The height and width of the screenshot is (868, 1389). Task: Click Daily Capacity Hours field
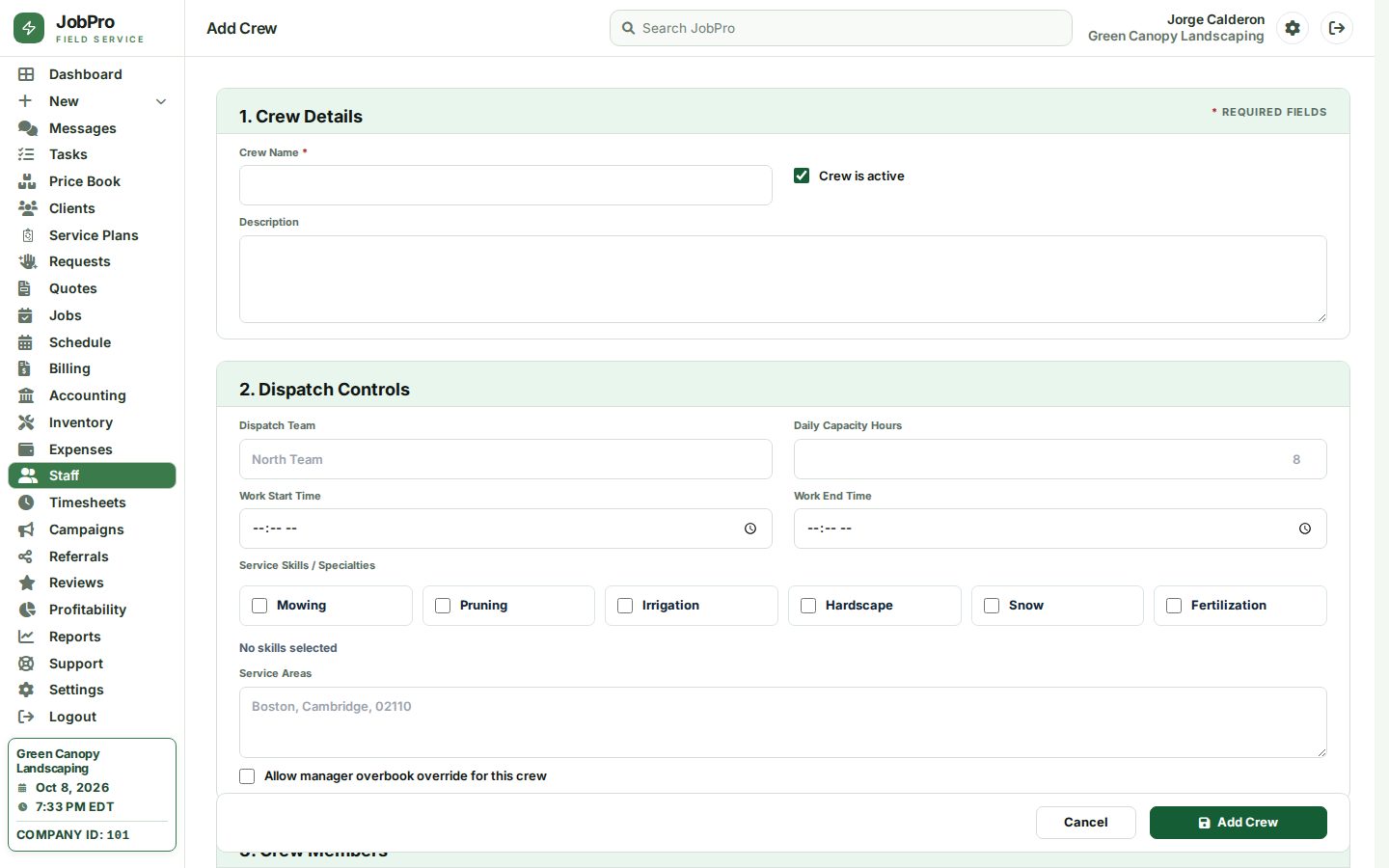point(1060,459)
